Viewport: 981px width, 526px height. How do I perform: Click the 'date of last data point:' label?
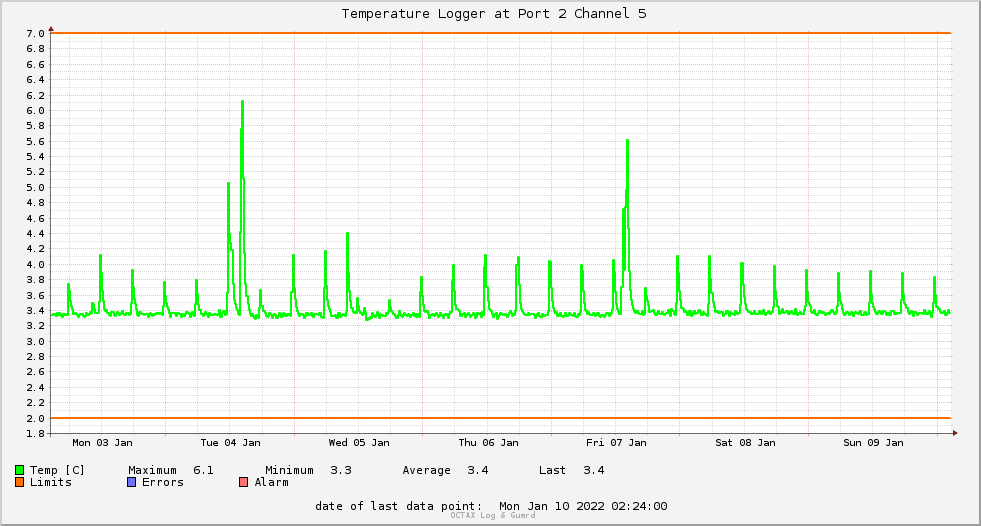coord(399,506)
